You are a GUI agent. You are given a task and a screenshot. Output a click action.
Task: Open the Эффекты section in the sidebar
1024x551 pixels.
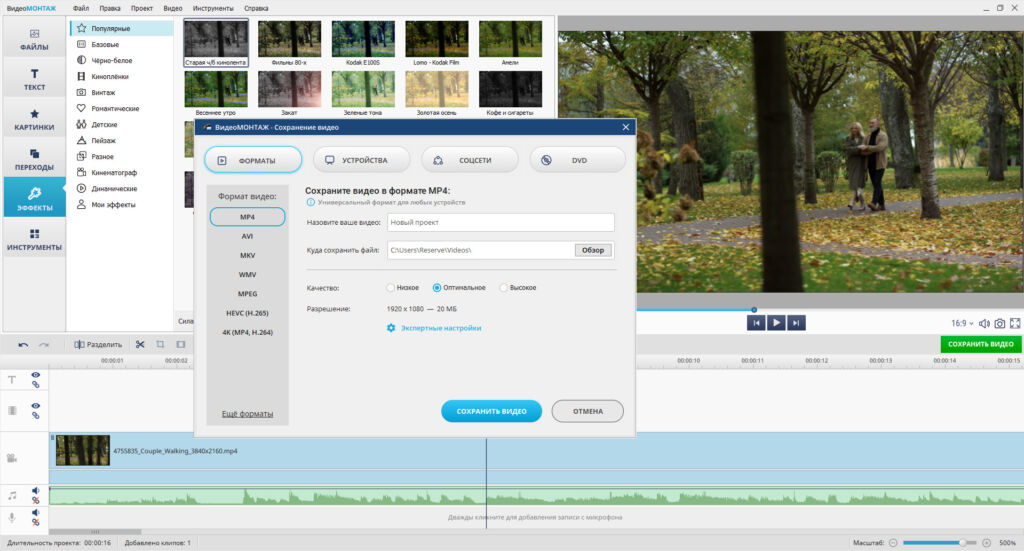(x=34, y=198)
